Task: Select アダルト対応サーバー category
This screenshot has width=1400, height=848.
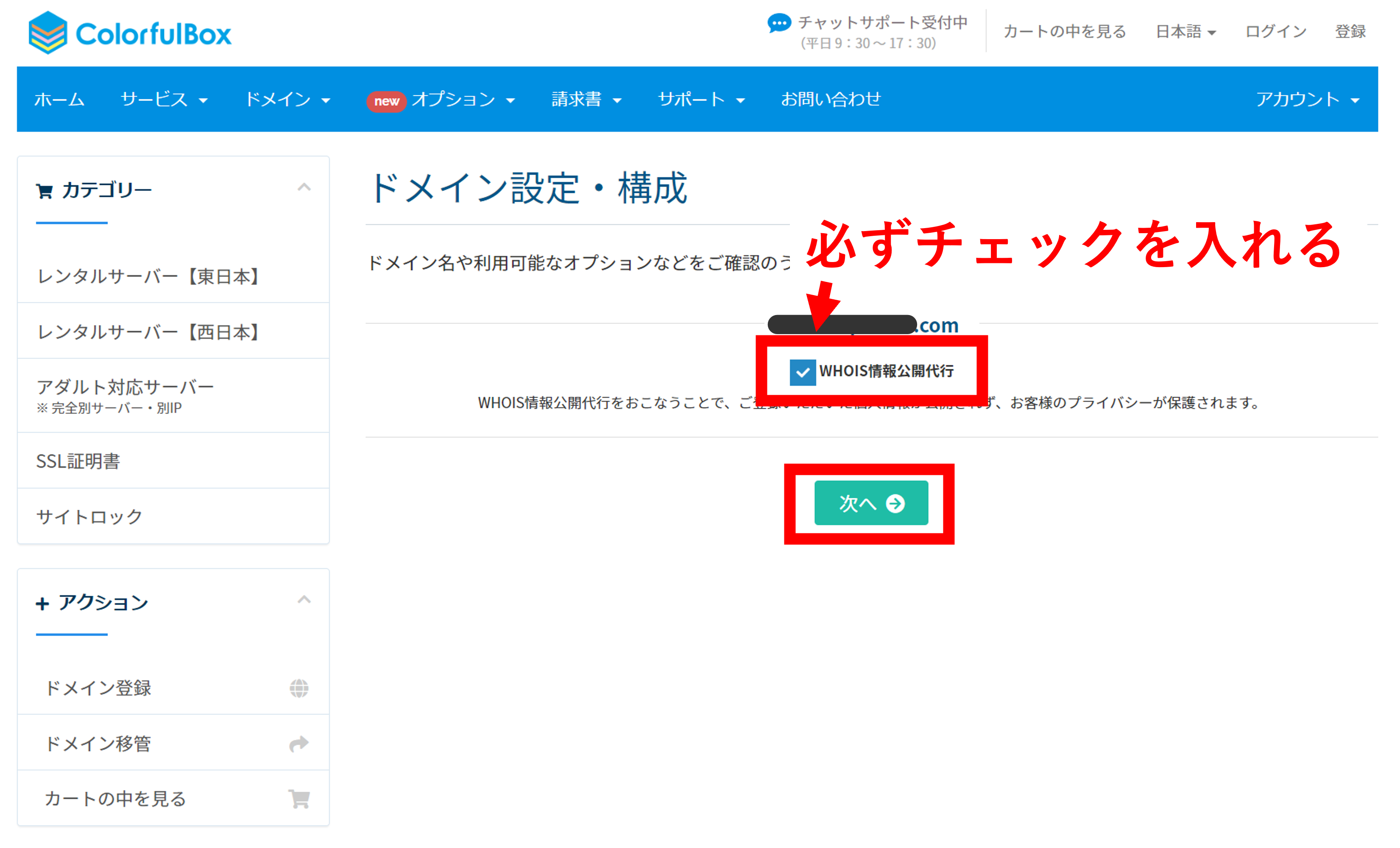Action: (x=173, y=396)
